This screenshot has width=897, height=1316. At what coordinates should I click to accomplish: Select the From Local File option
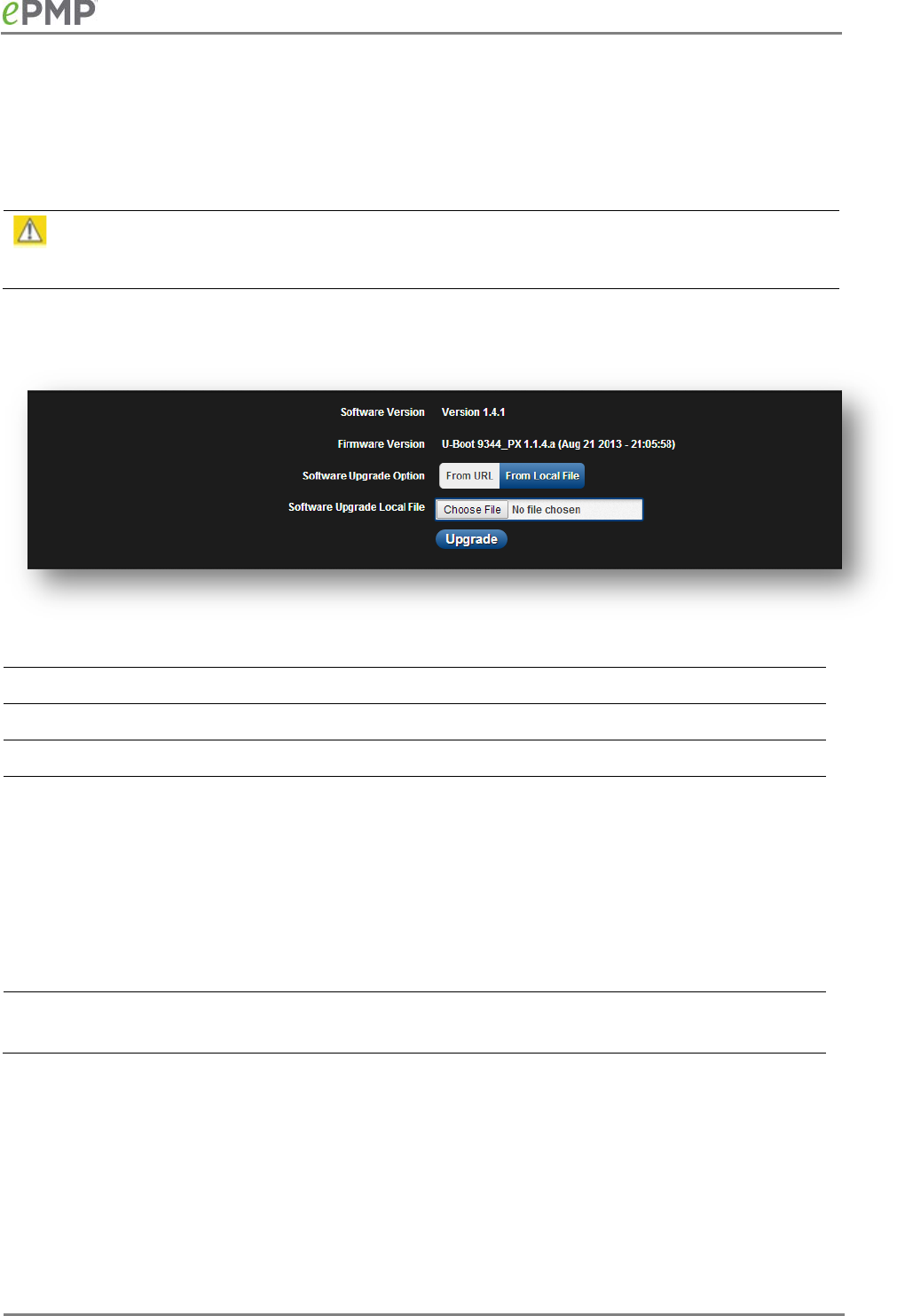tap(542, 476)
